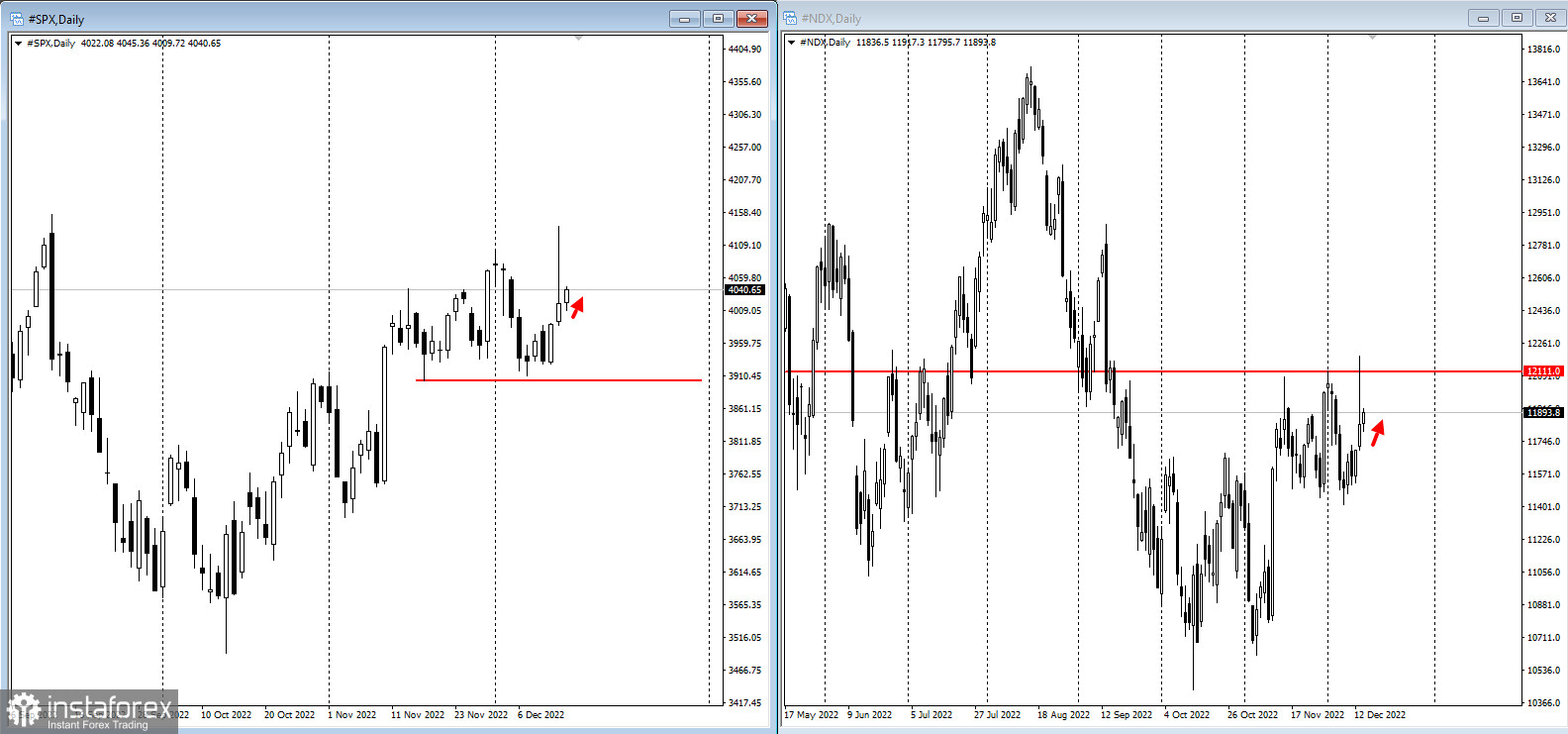Click the chart shift marker atop SPX chart
The height and width of the screenshot is (734, 1568).
pyautogui.click(x=579, y=38)
